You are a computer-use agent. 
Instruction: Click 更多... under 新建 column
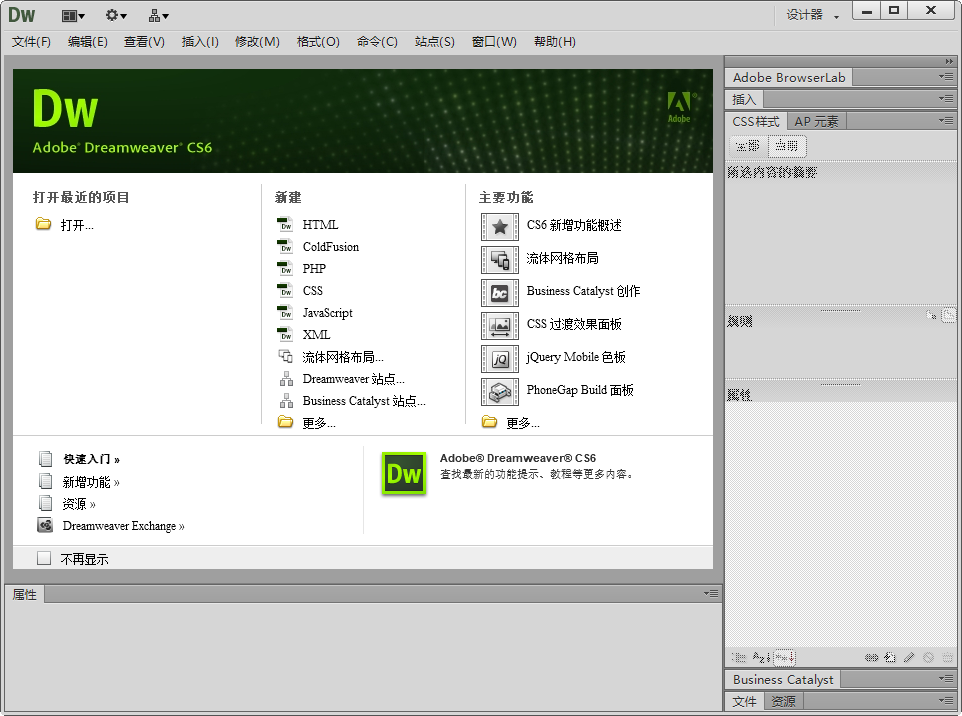point(318,423)
